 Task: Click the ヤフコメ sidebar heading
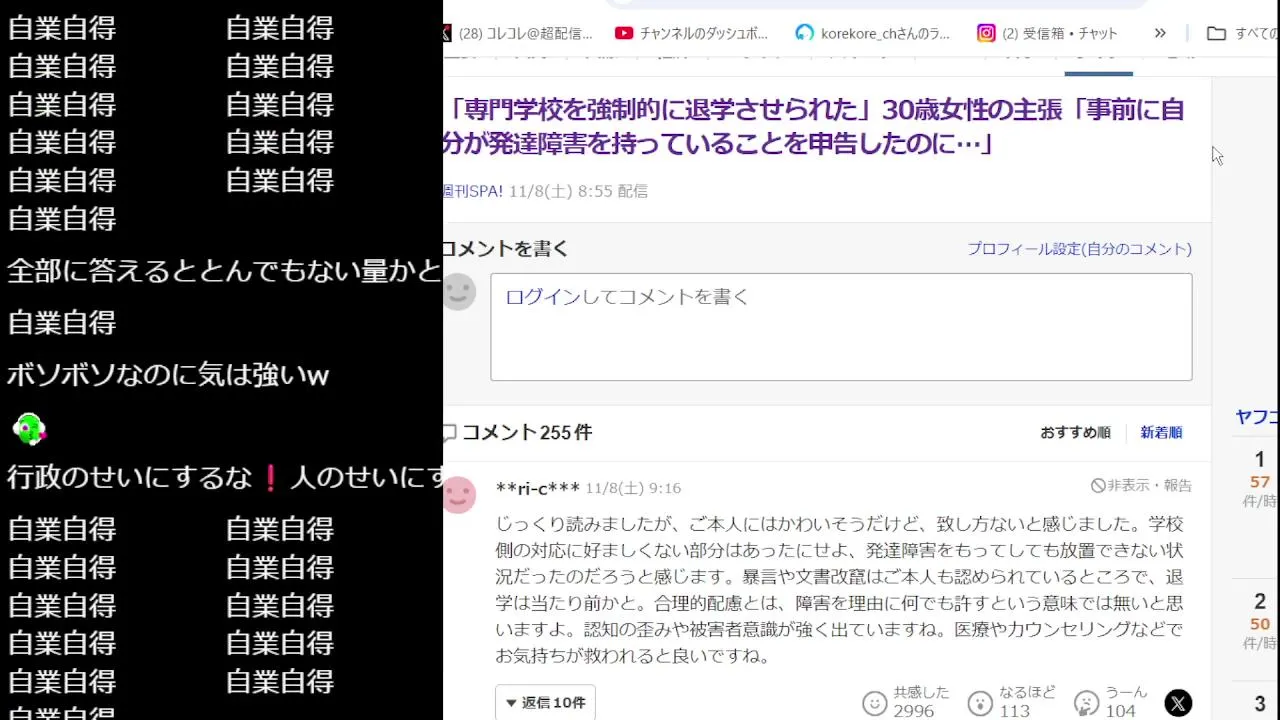(x=1257, y=418)
